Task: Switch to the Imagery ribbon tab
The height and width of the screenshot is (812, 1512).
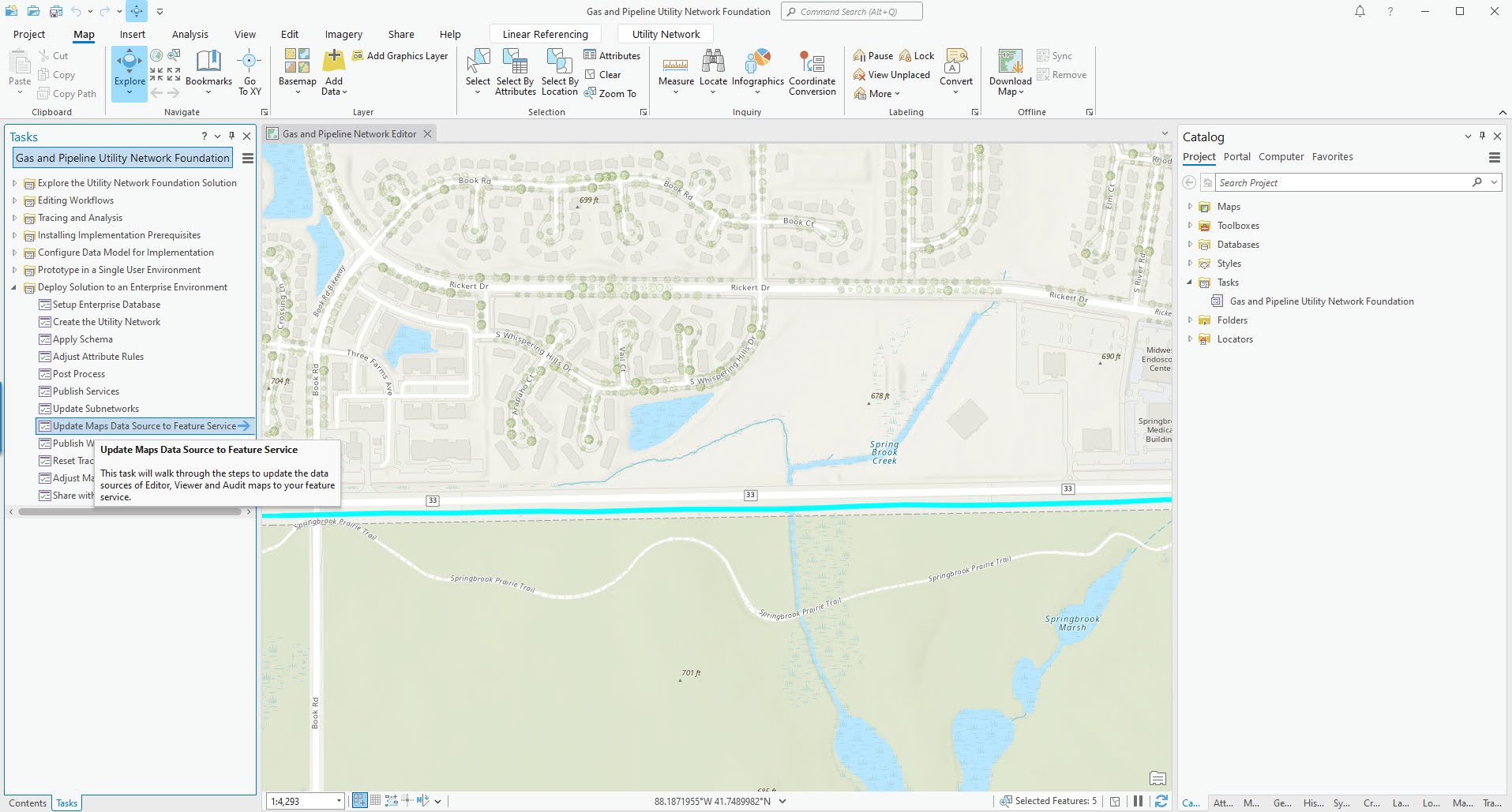Action: click(x=343, y=34)
